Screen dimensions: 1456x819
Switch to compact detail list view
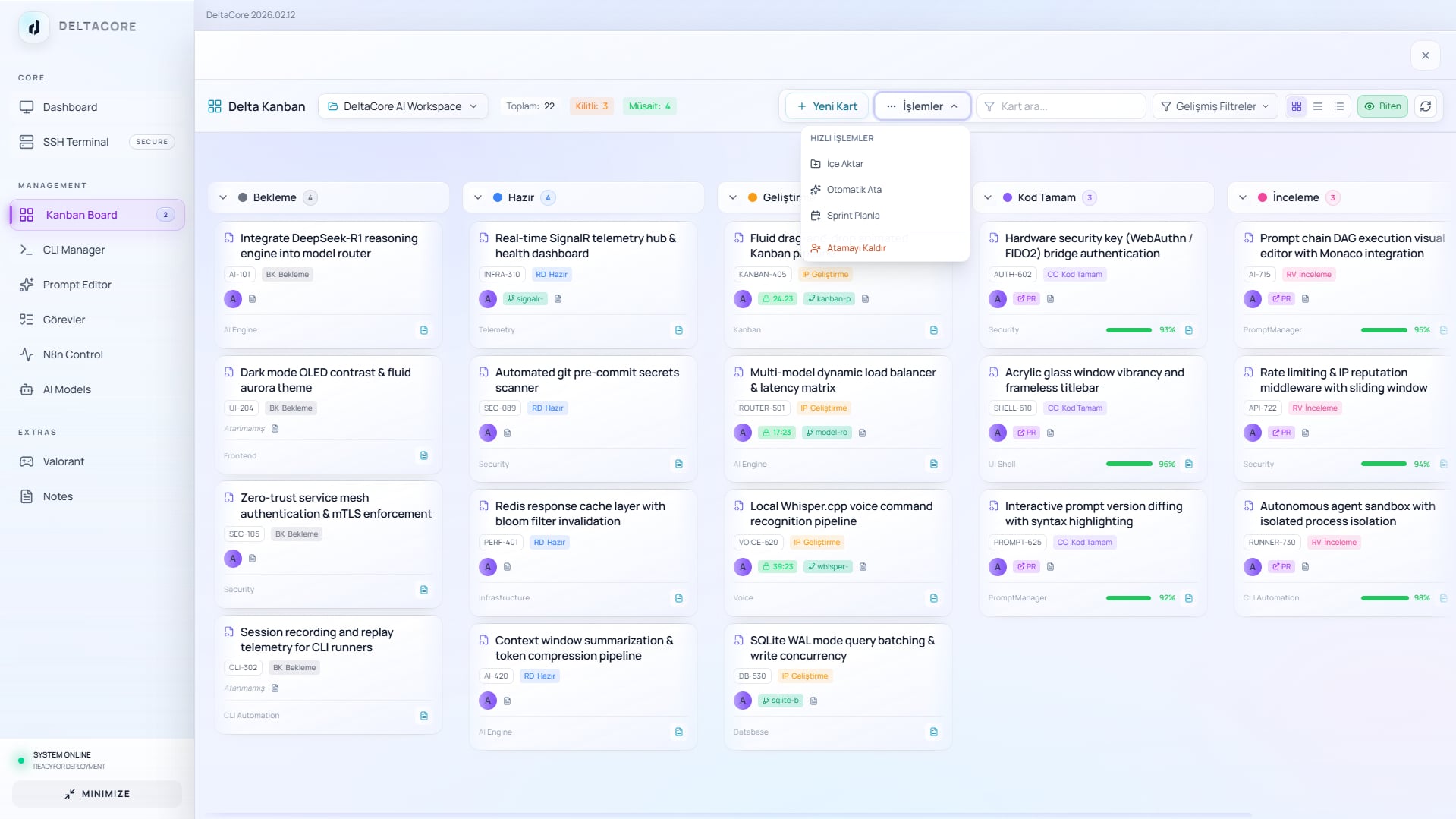[1339, 106]
